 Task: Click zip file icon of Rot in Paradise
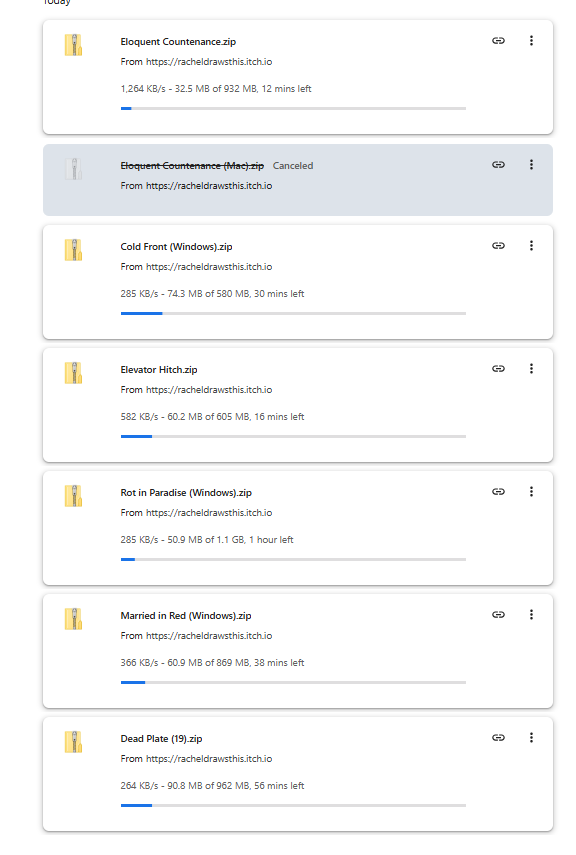73,496
